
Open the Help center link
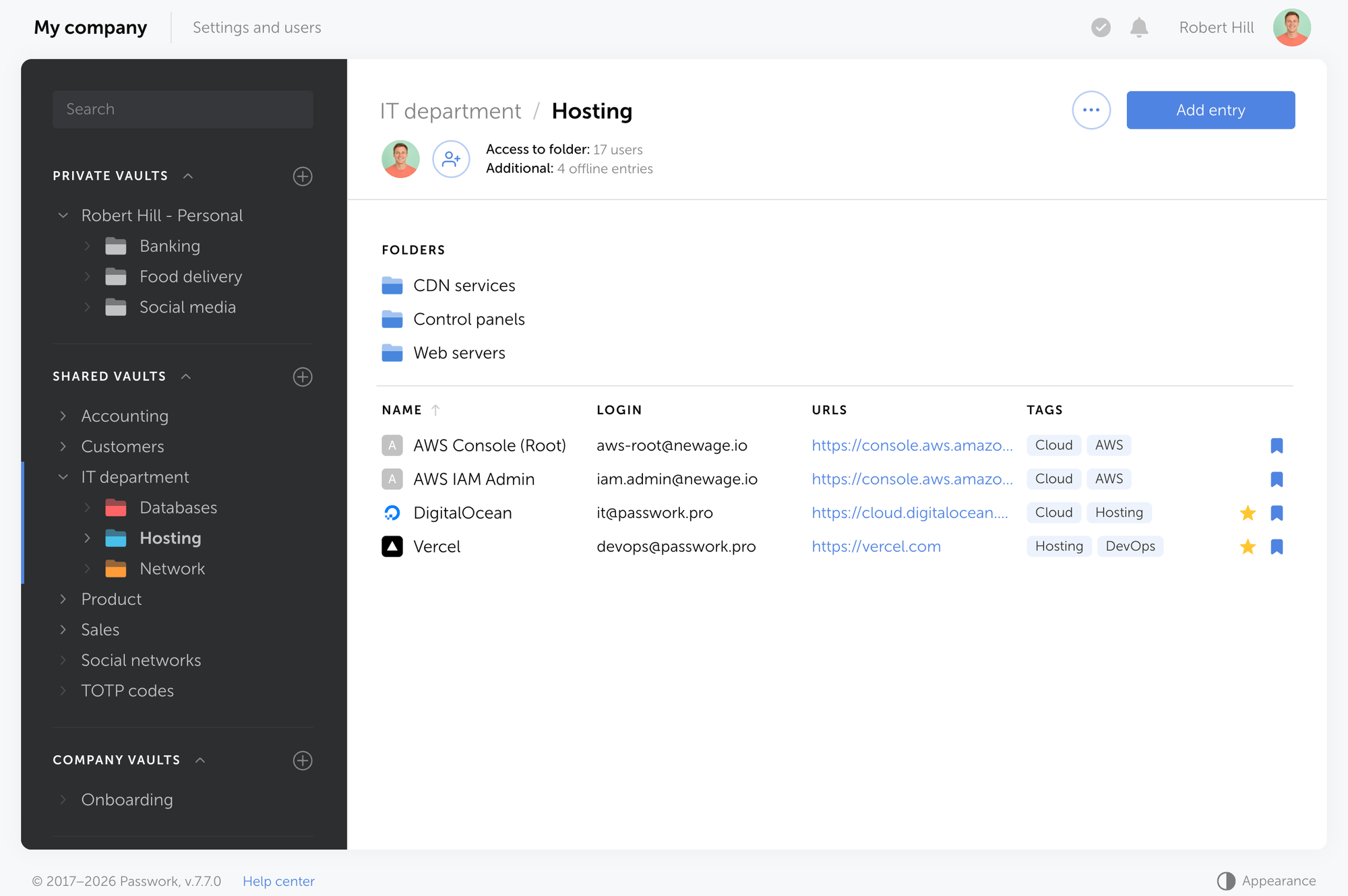(x=278, y=881)
